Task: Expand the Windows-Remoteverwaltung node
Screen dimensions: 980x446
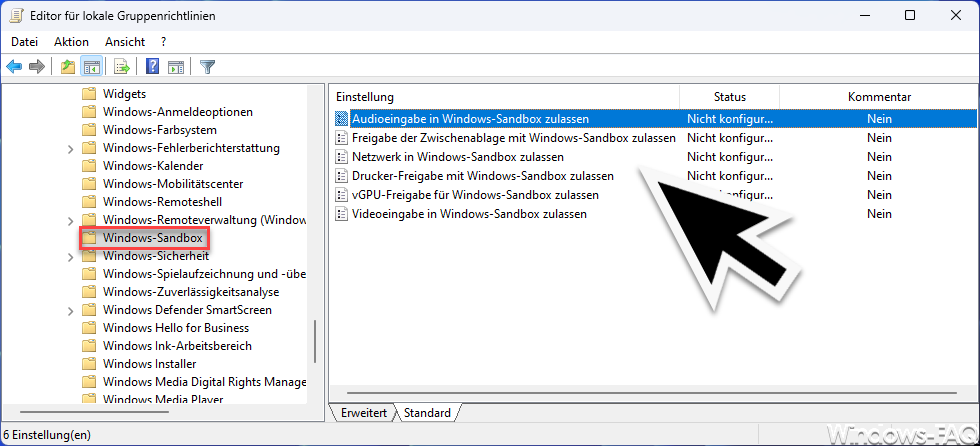Action: [x=71, y=221]
